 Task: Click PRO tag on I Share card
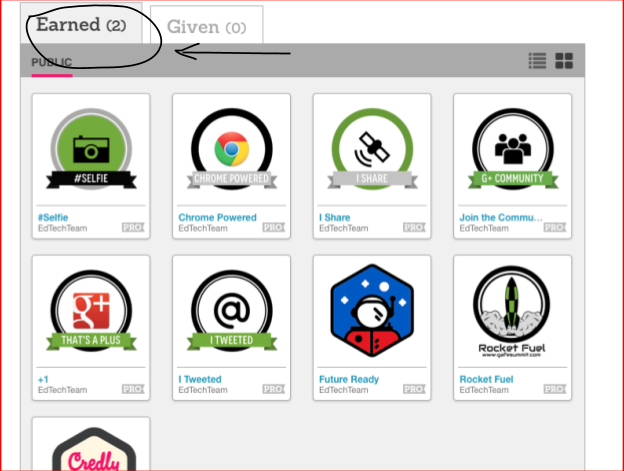coord(414,228)
